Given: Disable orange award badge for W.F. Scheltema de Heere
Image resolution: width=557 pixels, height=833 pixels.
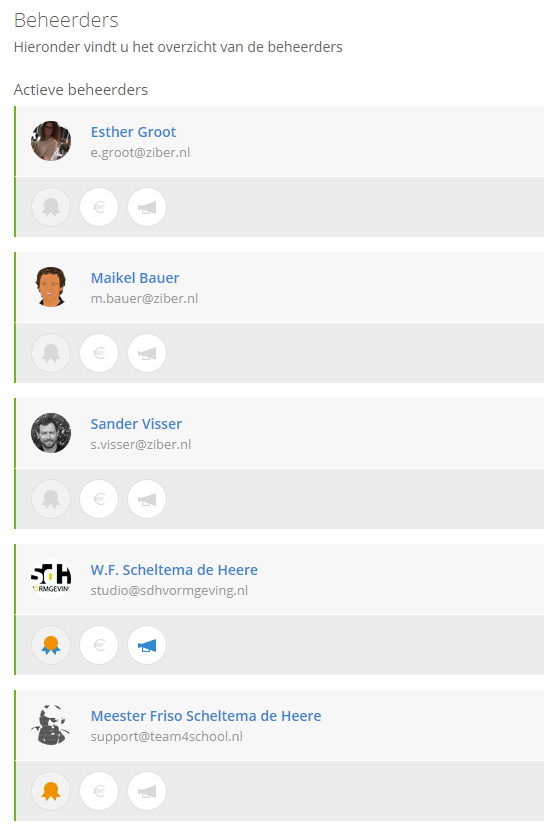Looking at the screenshot, I should click(x=51, y=645).
